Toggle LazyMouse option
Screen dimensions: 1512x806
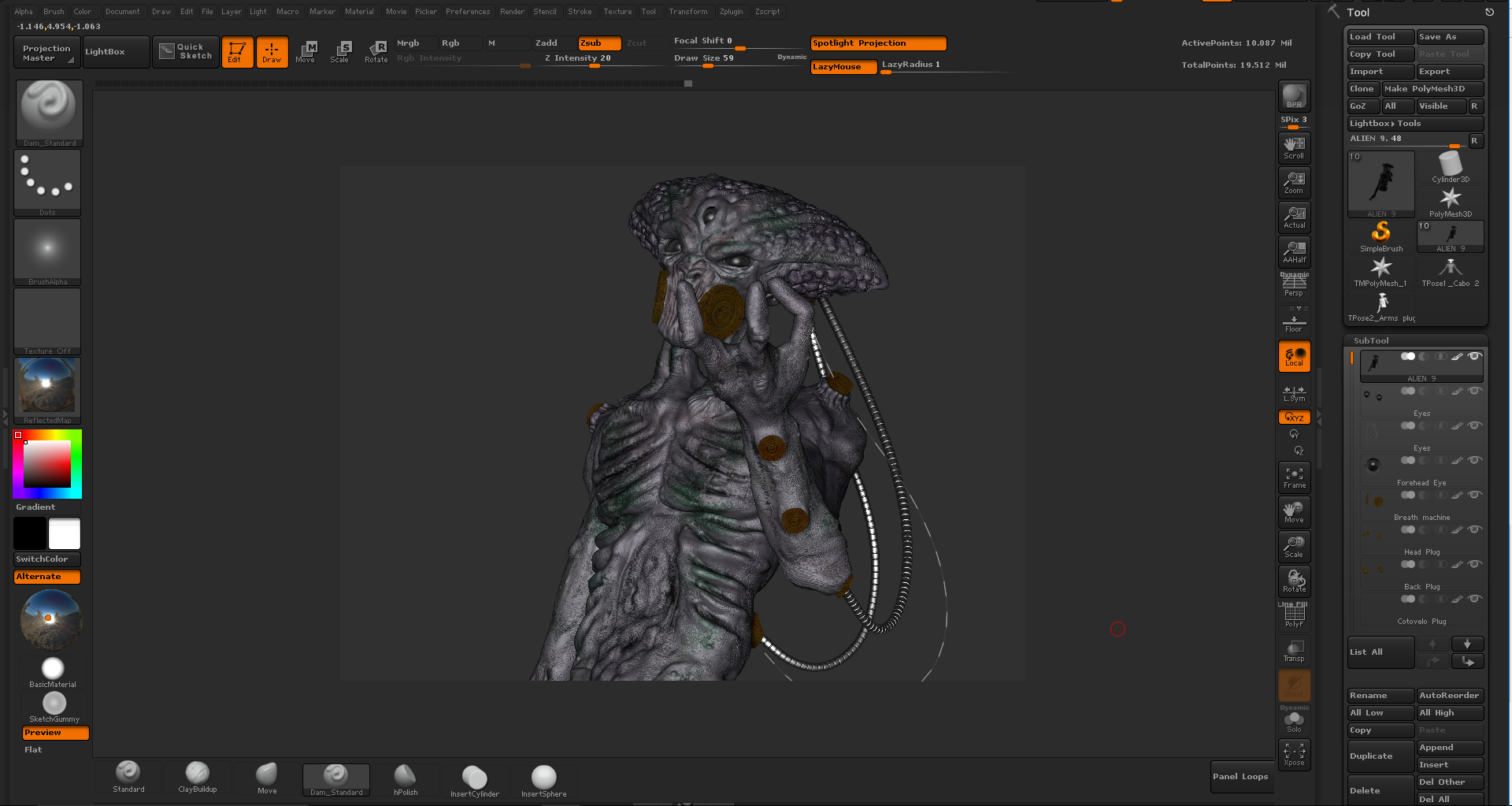(x=844, y=67)
